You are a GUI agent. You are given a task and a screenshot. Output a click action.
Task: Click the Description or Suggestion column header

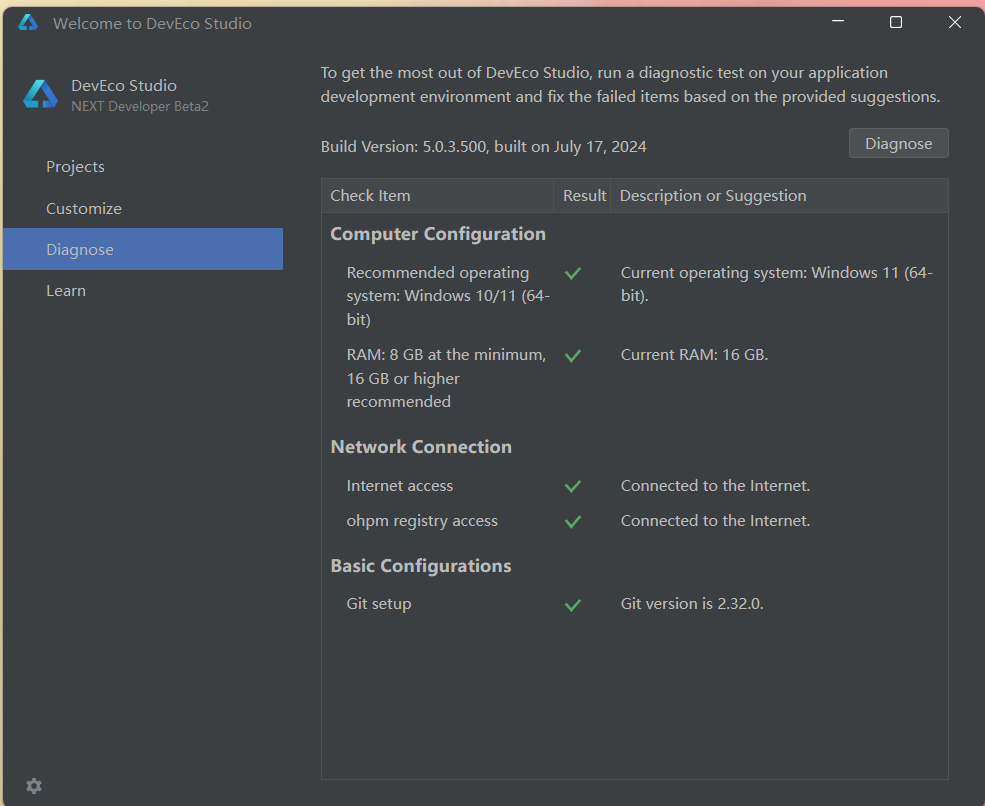click(x=779, y=195)
